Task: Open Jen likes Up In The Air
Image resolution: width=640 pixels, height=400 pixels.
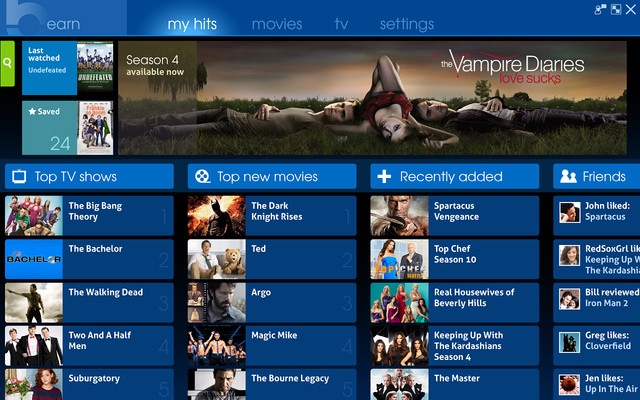Action: click(x=597, y=384)
